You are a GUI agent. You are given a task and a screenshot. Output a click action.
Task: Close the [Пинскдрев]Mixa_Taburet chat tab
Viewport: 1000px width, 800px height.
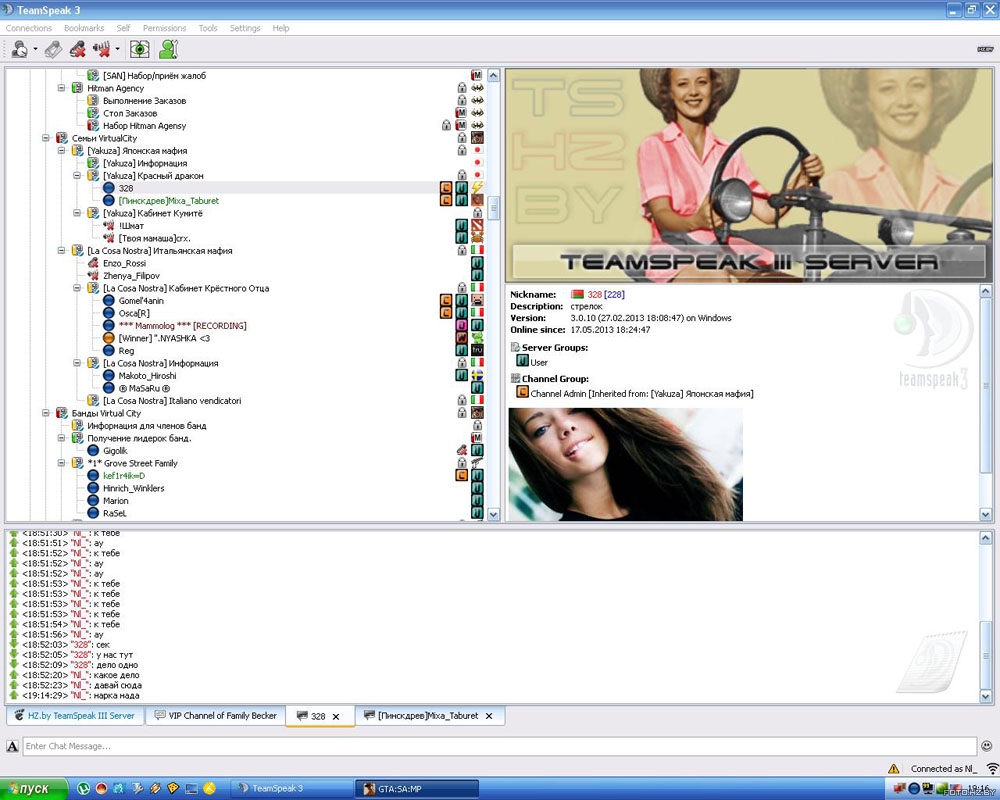pos(489,716)
